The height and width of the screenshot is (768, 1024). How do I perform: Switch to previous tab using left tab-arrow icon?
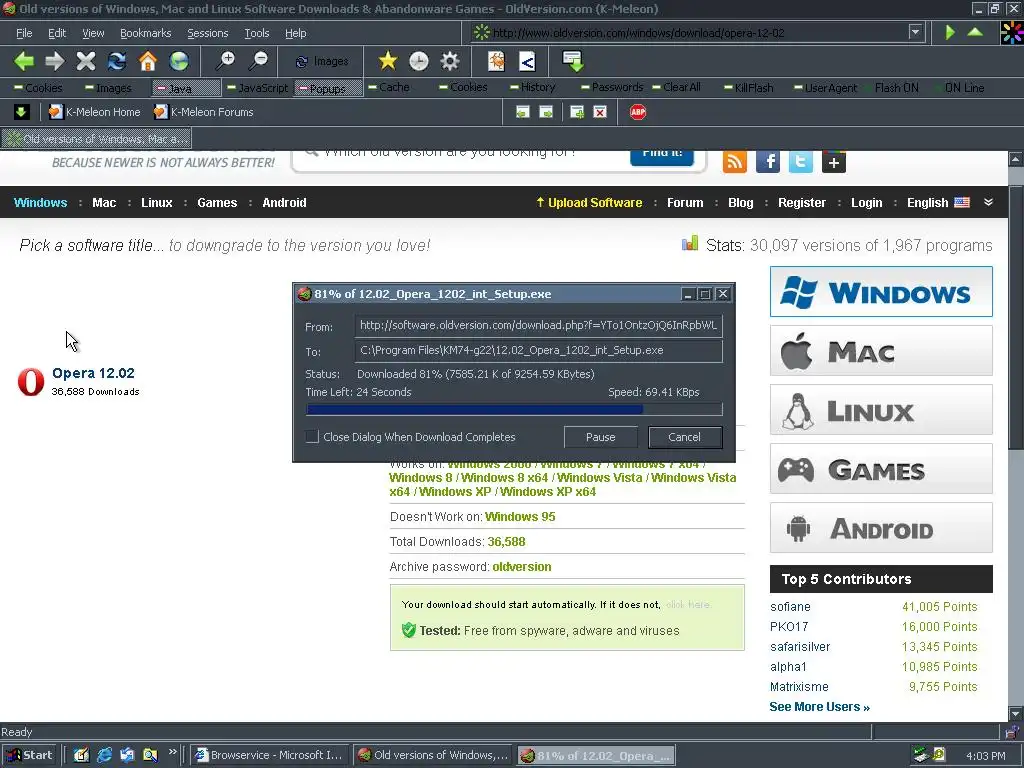click(522, 112)
